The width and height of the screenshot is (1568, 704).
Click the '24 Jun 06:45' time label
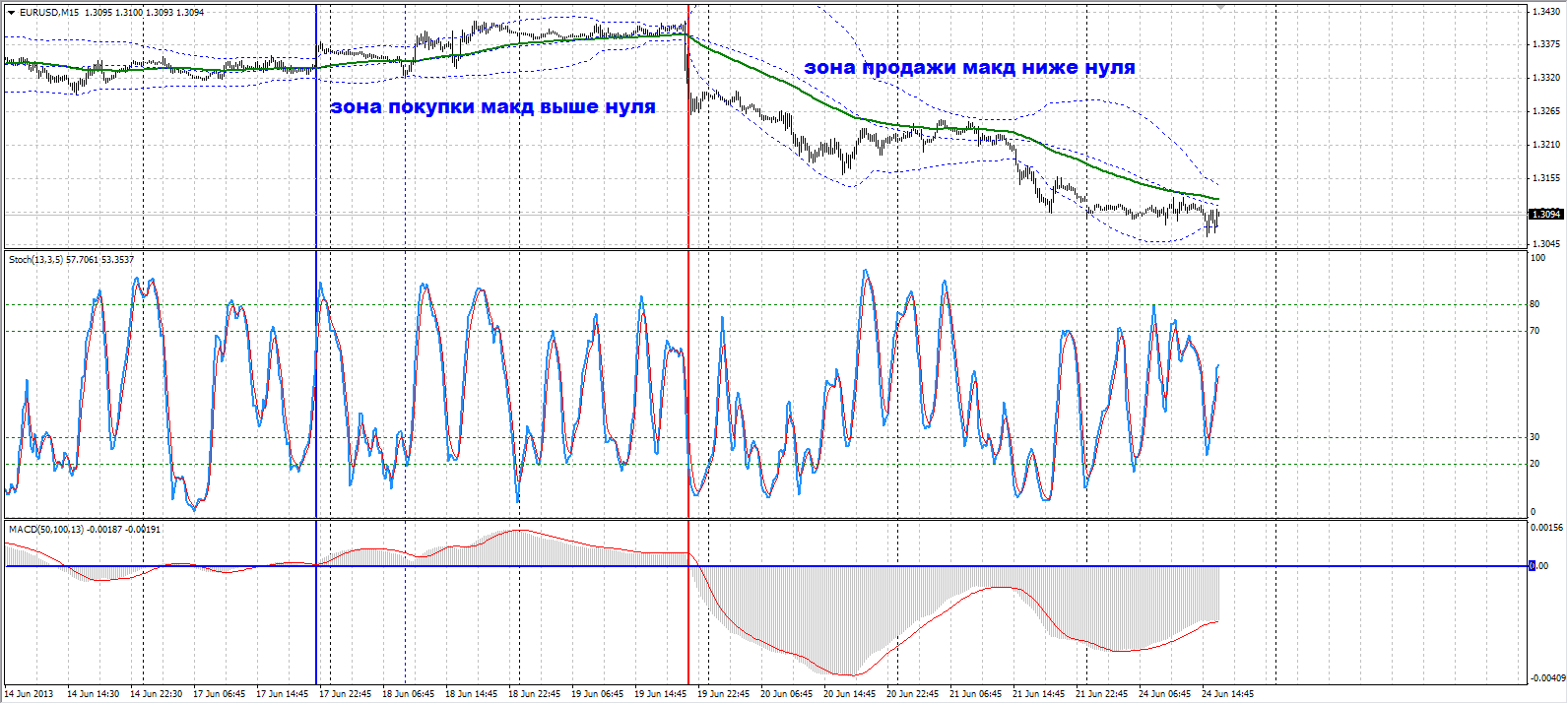tap(1165, 694)
